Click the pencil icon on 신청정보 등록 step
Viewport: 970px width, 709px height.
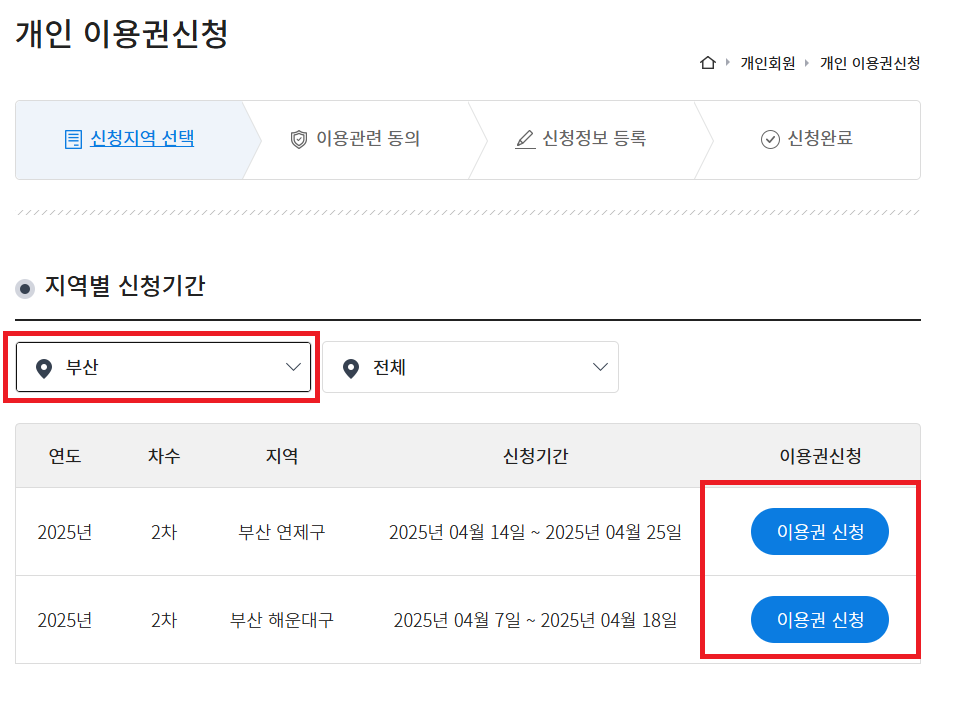click(x=525, y=140)
